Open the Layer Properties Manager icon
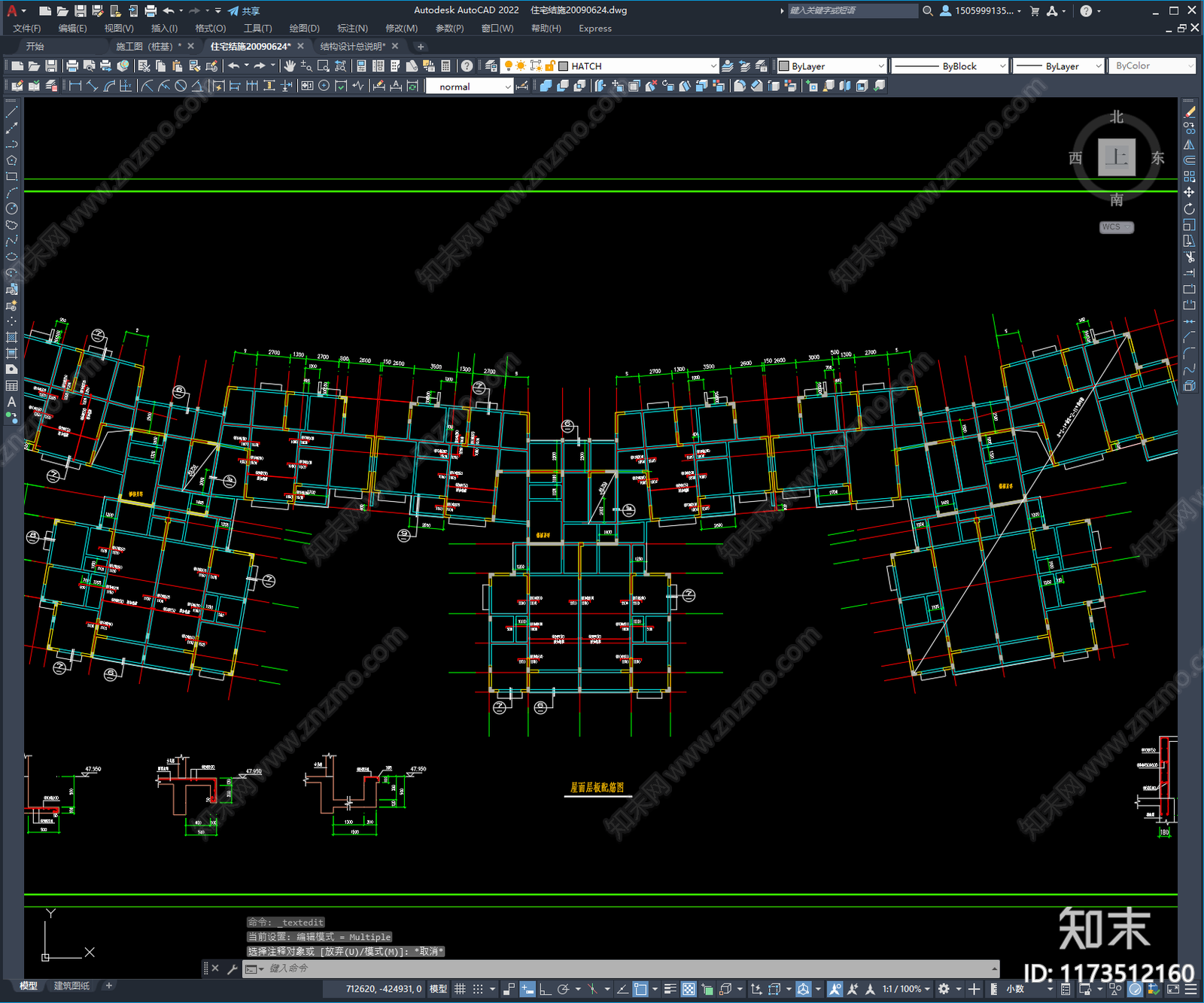 tap(491, 66)
